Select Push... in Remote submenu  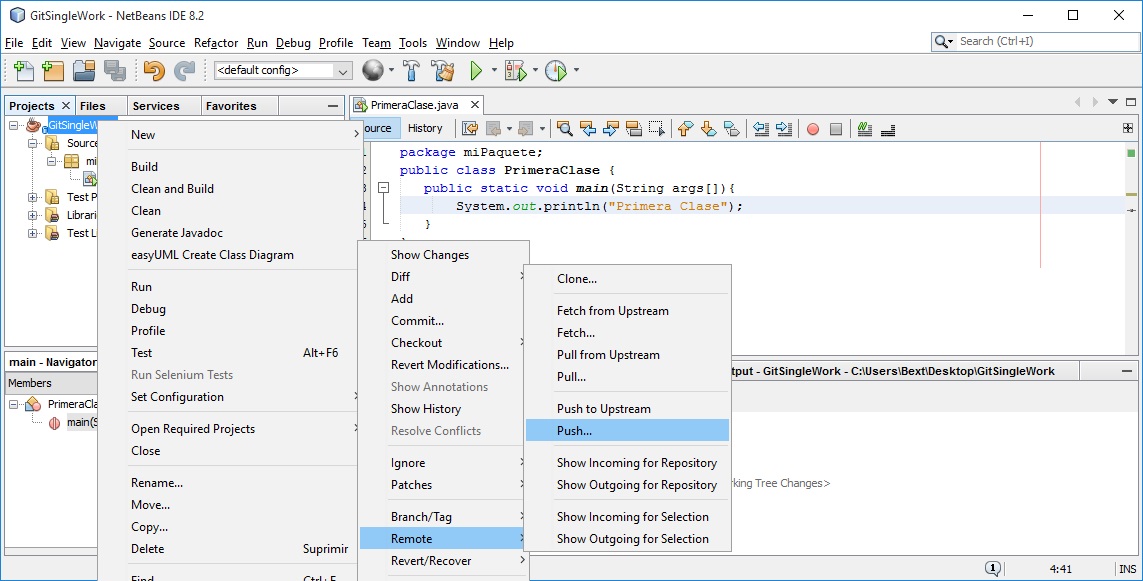point(627,431)
